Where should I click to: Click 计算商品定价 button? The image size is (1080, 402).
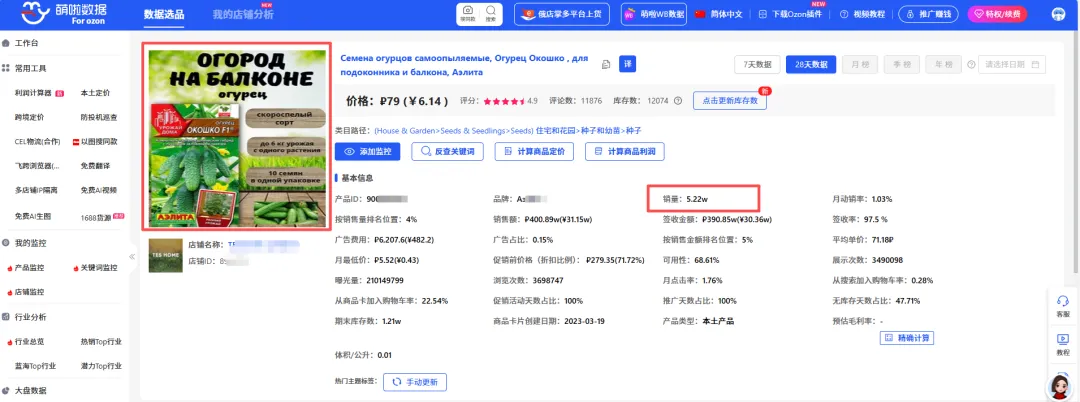point(534,151)
